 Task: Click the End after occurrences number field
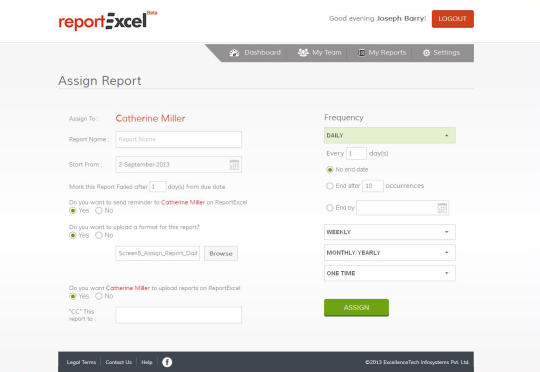(x=373, y=186)
